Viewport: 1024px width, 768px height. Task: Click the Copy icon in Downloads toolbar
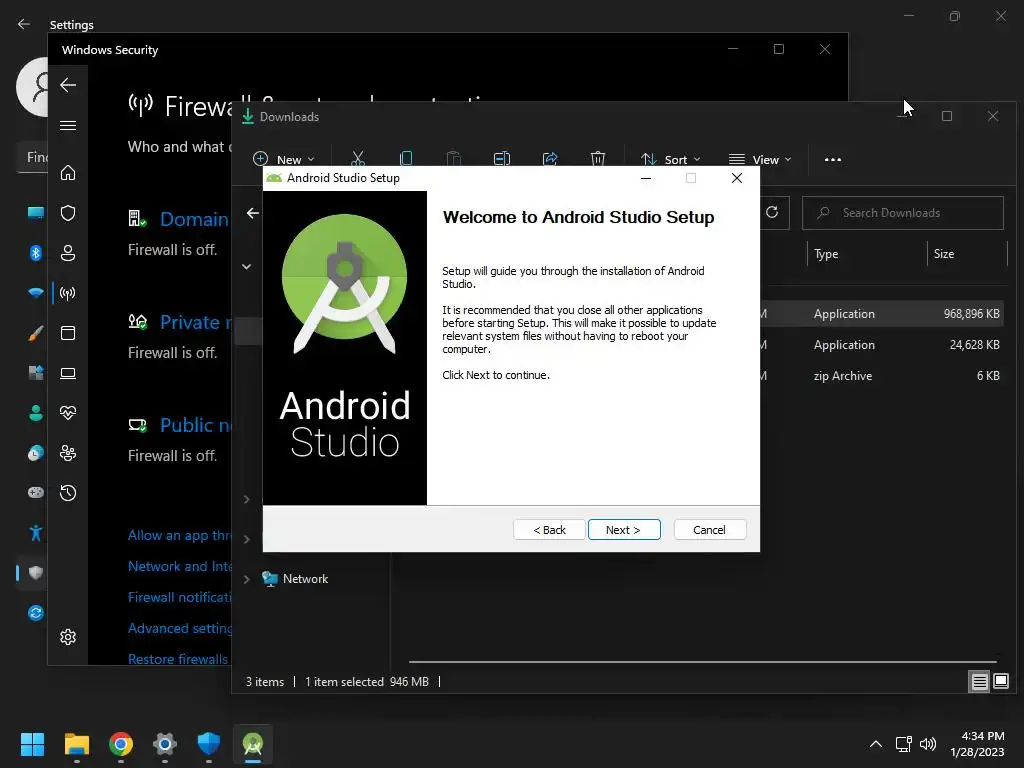pos(406,159)
